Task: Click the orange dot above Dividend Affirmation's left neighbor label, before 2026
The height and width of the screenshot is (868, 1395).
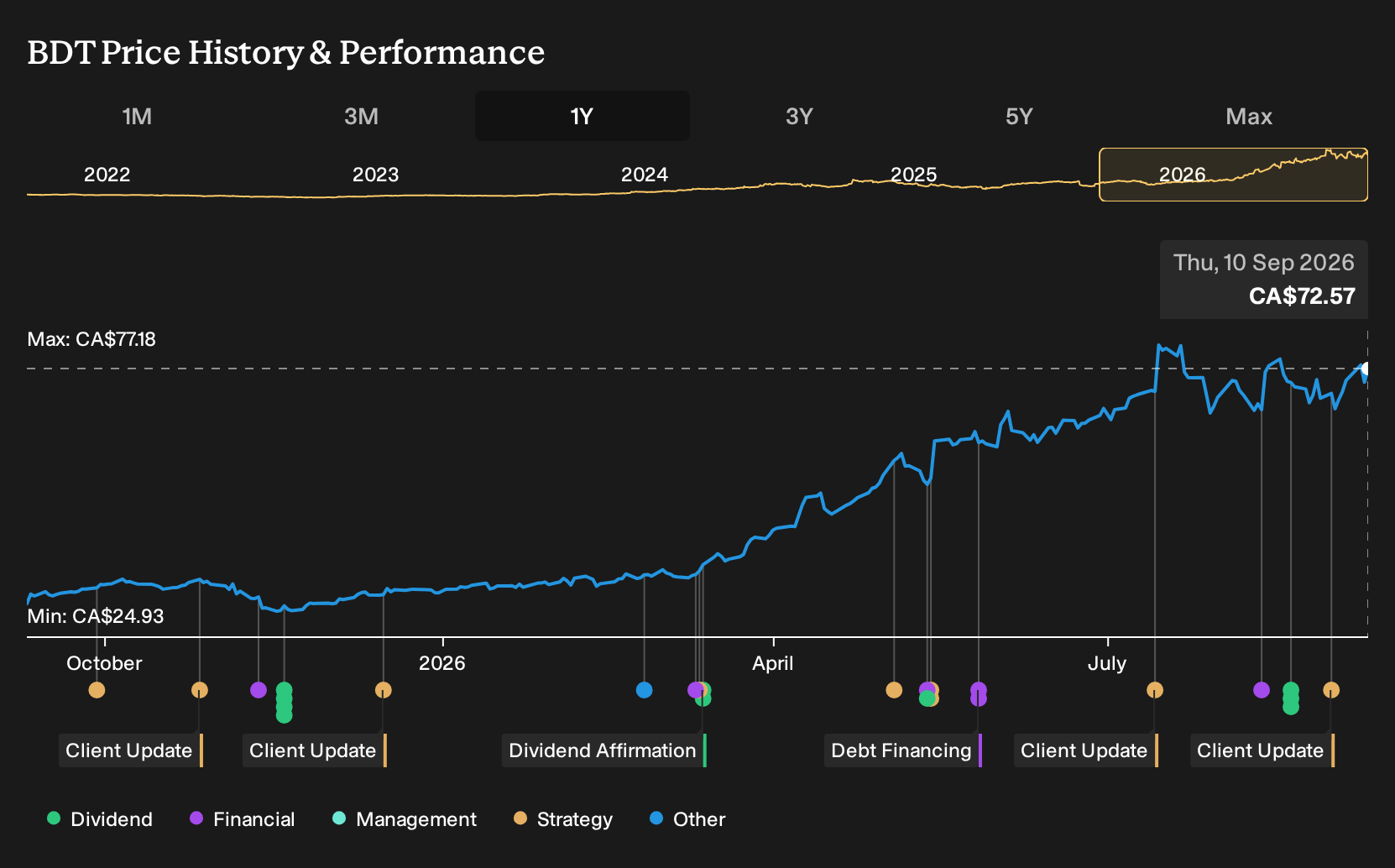Action: coord(383,690)
